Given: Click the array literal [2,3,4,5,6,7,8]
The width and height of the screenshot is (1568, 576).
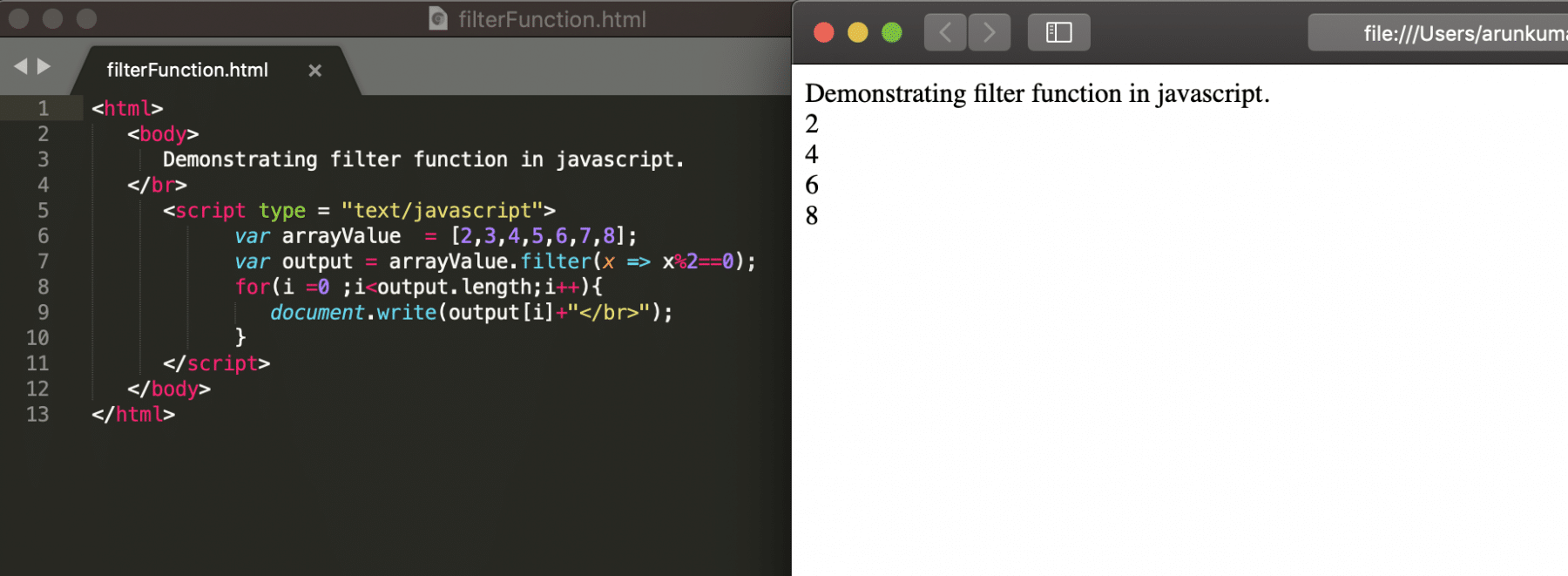Looking at the screenshot, I should [x=538, y=236].
